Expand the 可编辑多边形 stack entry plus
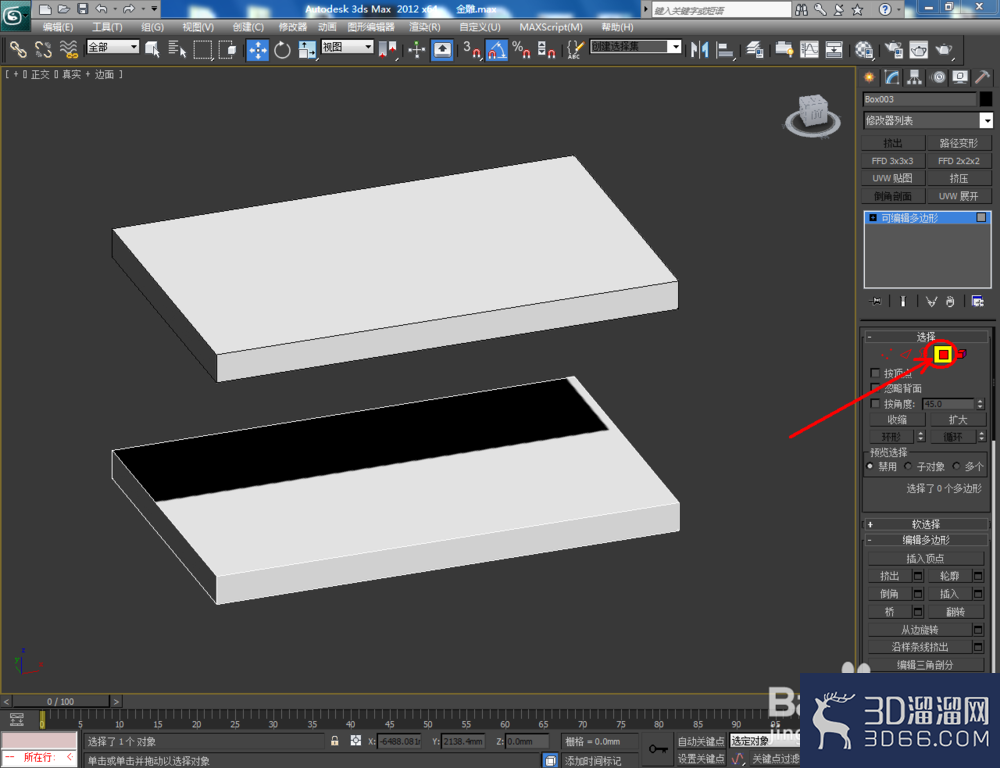 pyautogui.click(x=873, y=218)
